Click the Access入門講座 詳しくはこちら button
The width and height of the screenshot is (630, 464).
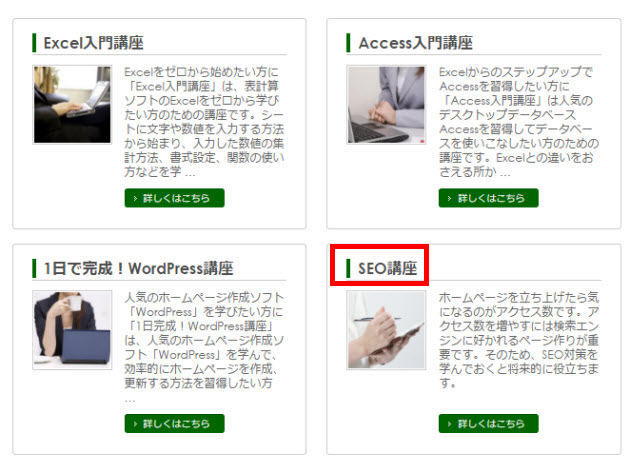[x=489, y=198]
